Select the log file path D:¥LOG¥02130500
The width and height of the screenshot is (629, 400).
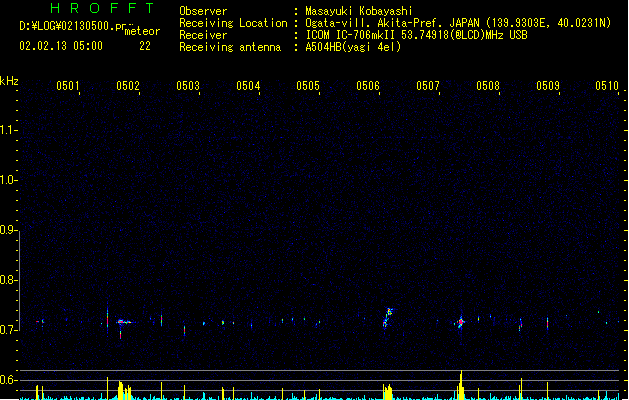click(x=67, y=26)
